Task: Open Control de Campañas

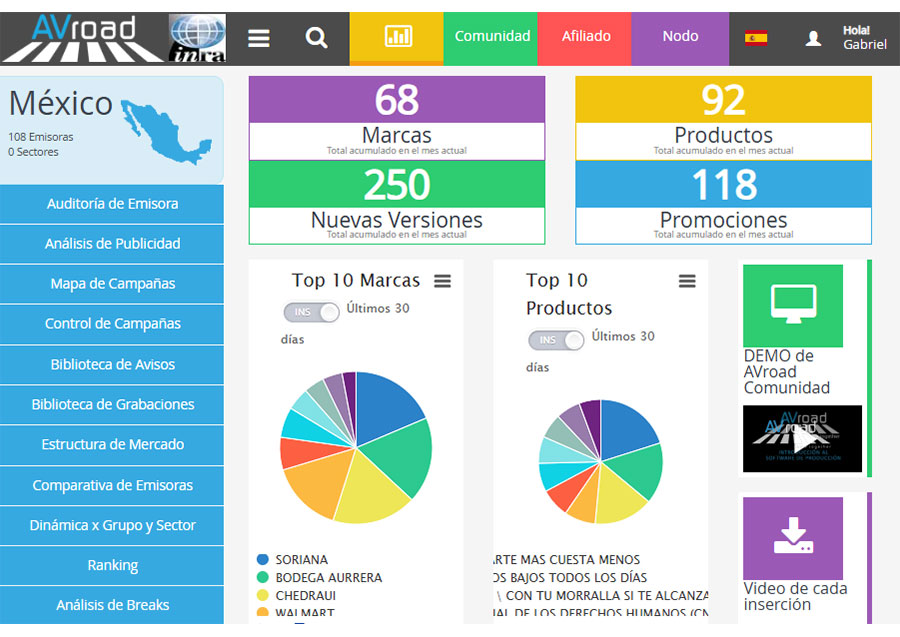Action: 112,324
